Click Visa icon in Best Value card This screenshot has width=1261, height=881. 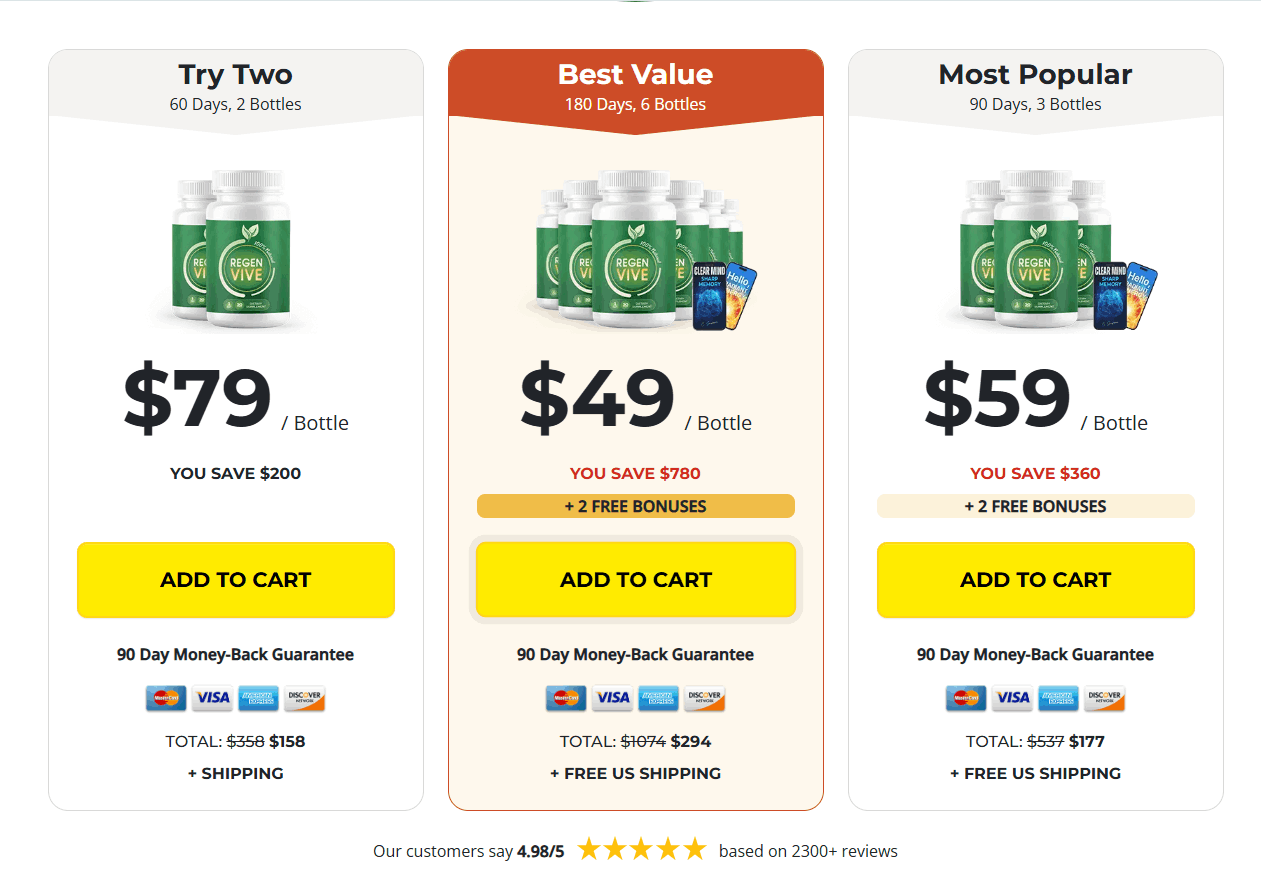click(x=612, y=698)
